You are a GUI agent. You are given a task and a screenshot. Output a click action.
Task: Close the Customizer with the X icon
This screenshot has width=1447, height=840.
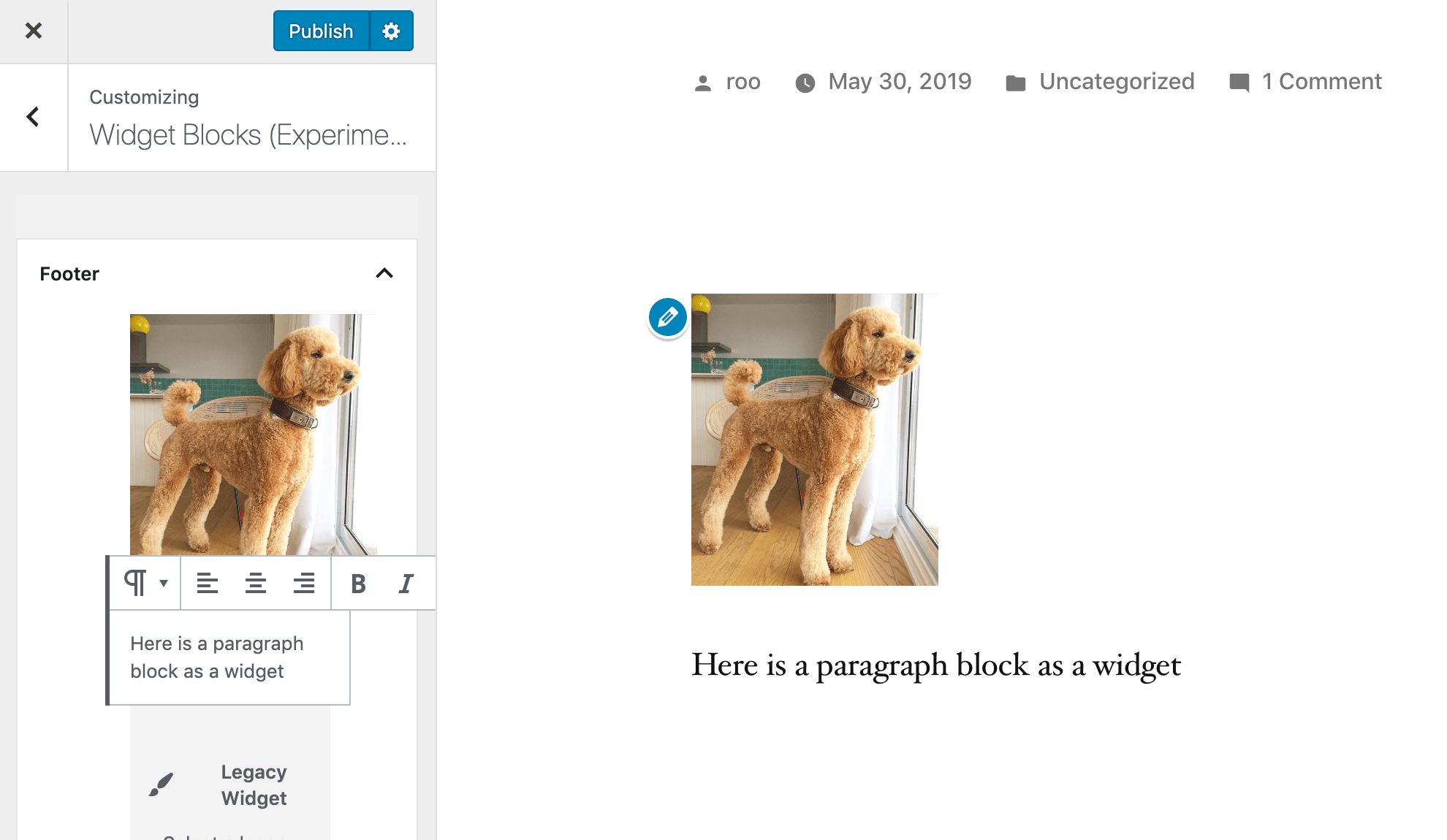tap(34, 31)
